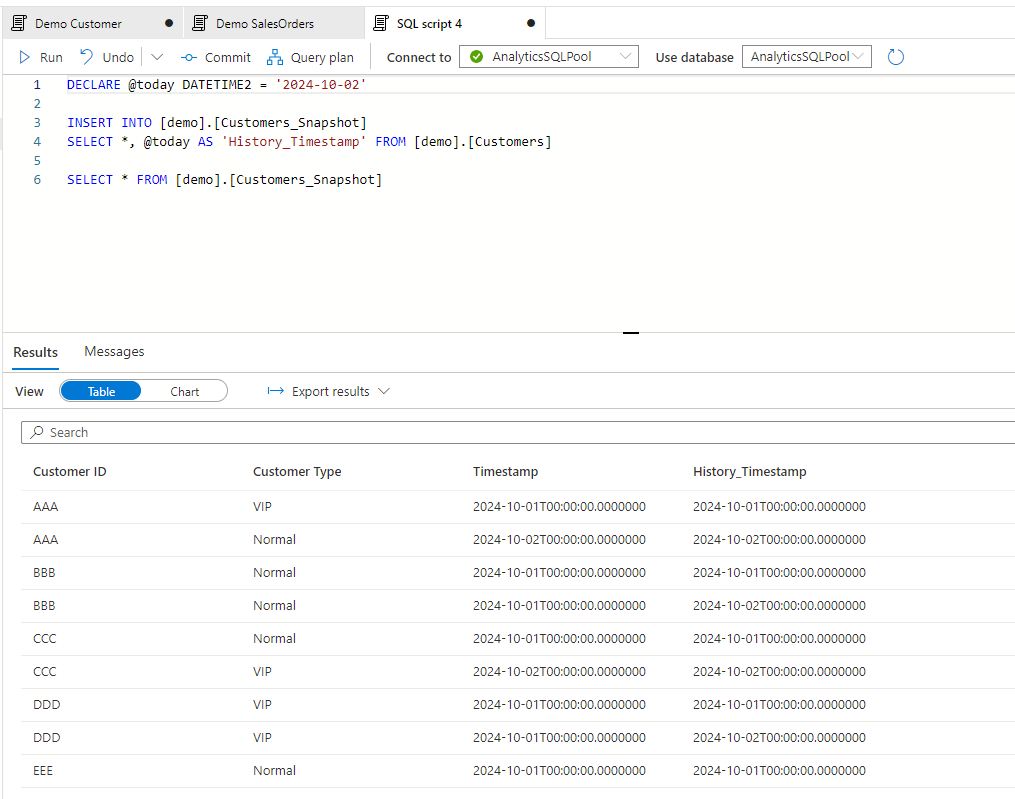The height and width of the screenshot is (799, 1015).
Task: Focus the results Search field
Action: [518, 433]
